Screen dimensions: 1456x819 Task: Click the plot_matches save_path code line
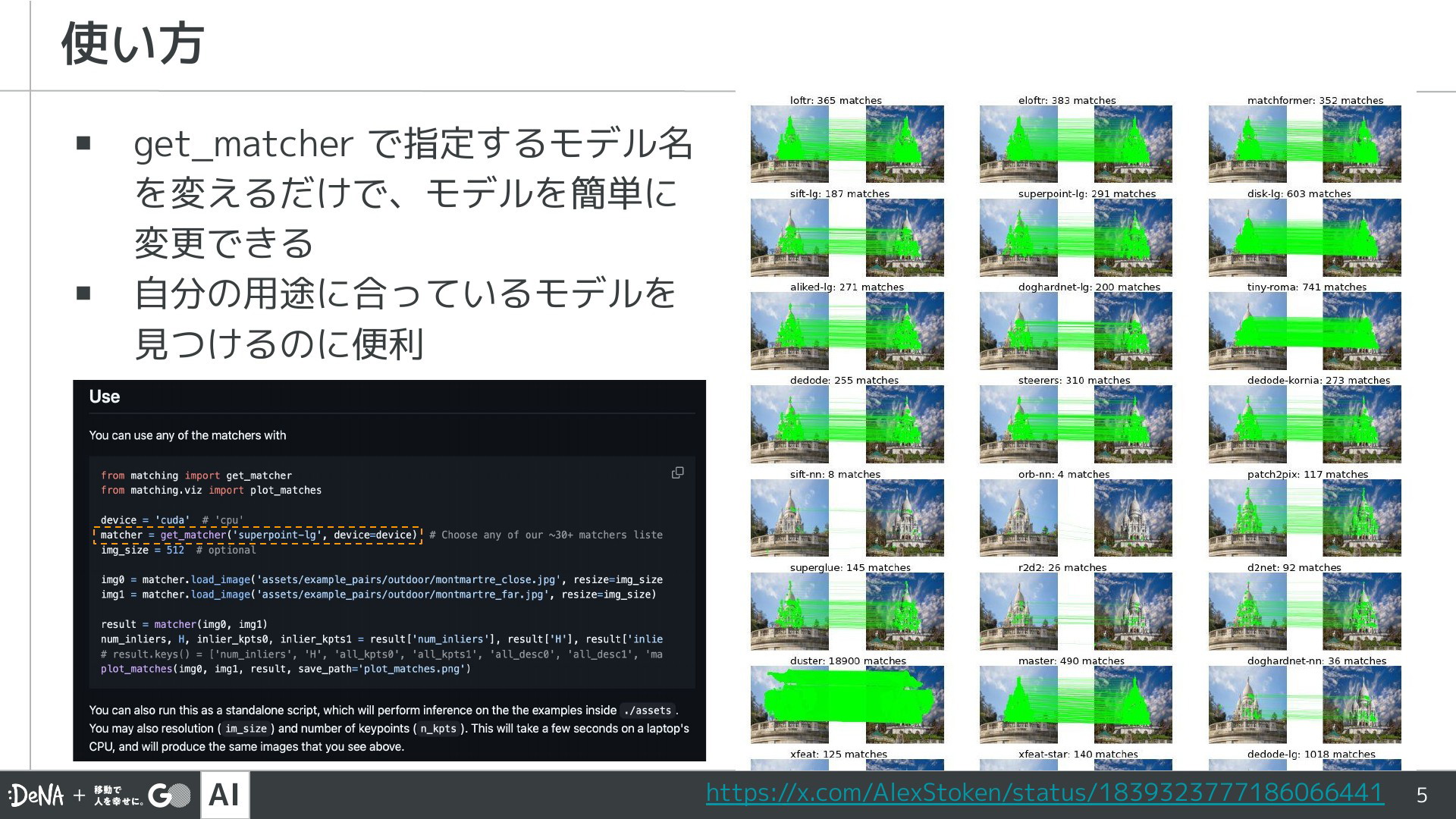coord(286,669)
